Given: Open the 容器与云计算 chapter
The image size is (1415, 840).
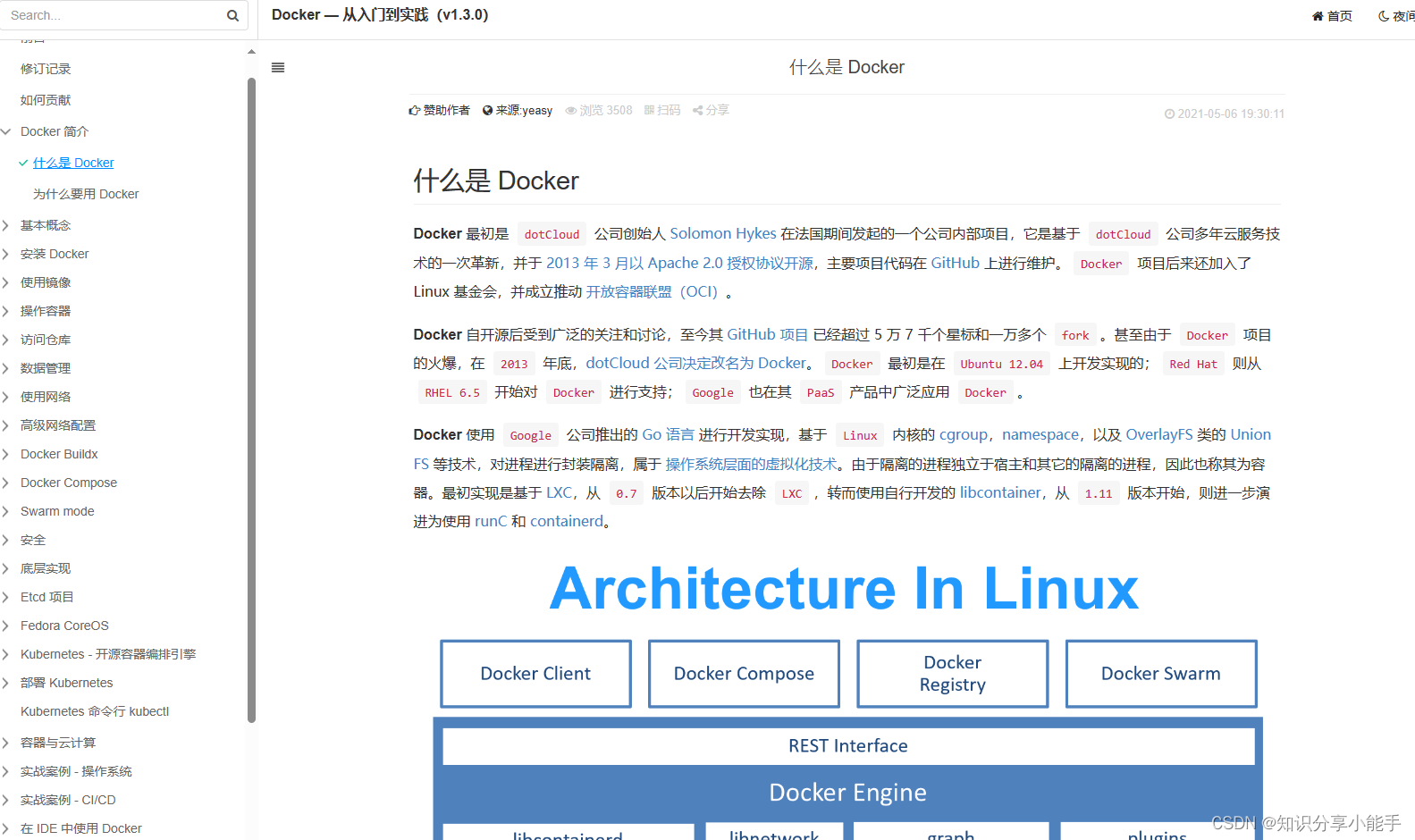Looking at the screenshot, I should tap(58, 743).
